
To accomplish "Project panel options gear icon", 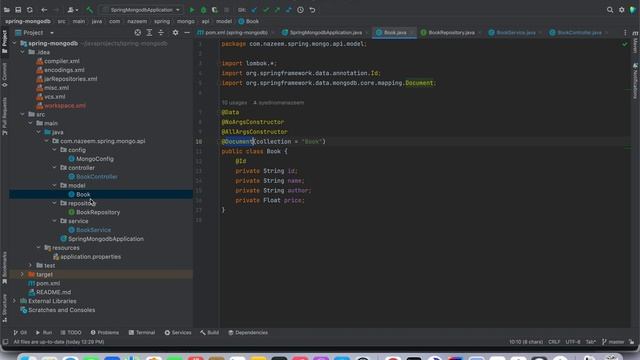I will pyautogui.click(x=176, y=33).
